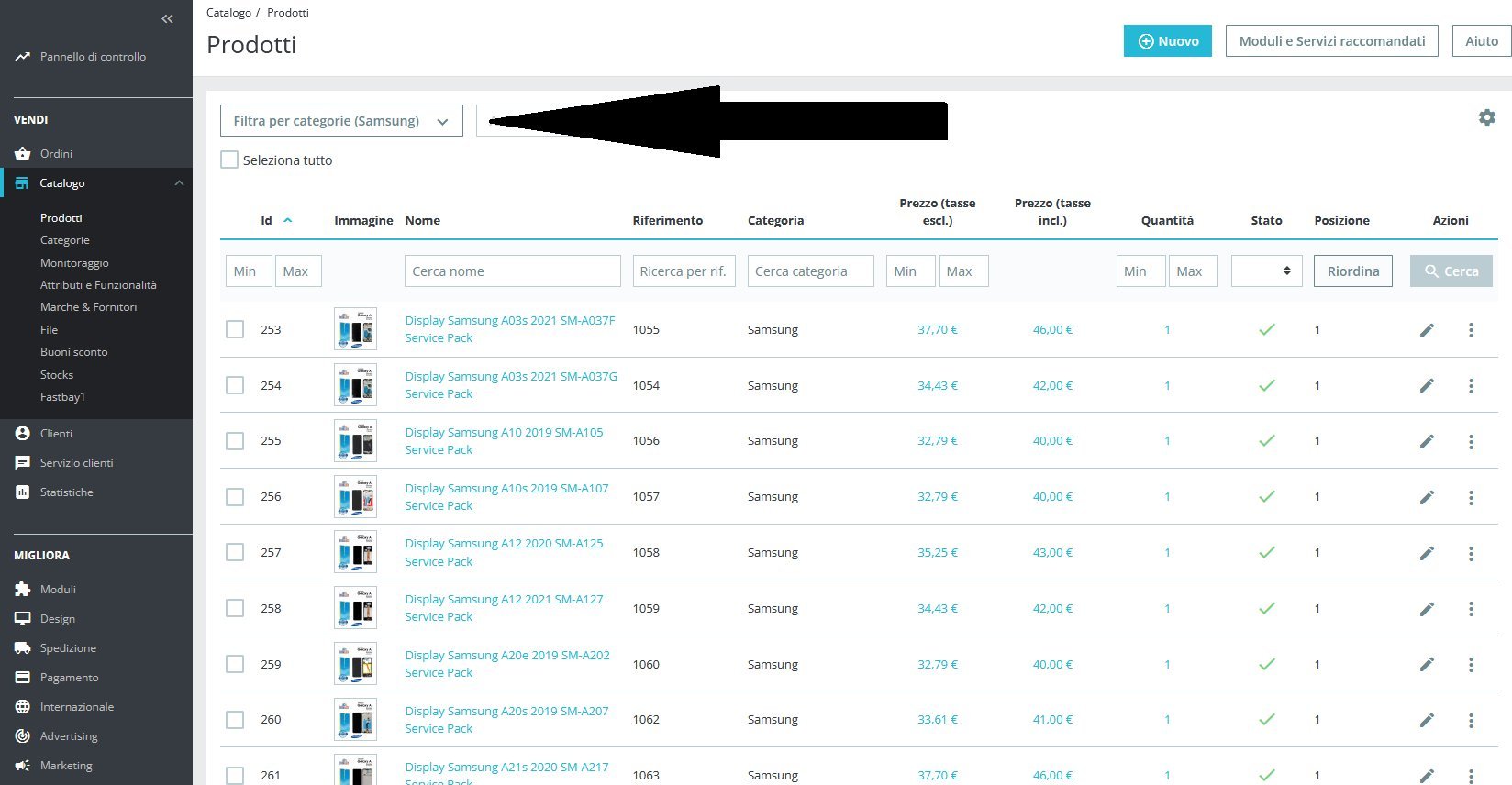Open the product list settings gear
Screen dimensions: 1512x785
tap(1487, 117)
